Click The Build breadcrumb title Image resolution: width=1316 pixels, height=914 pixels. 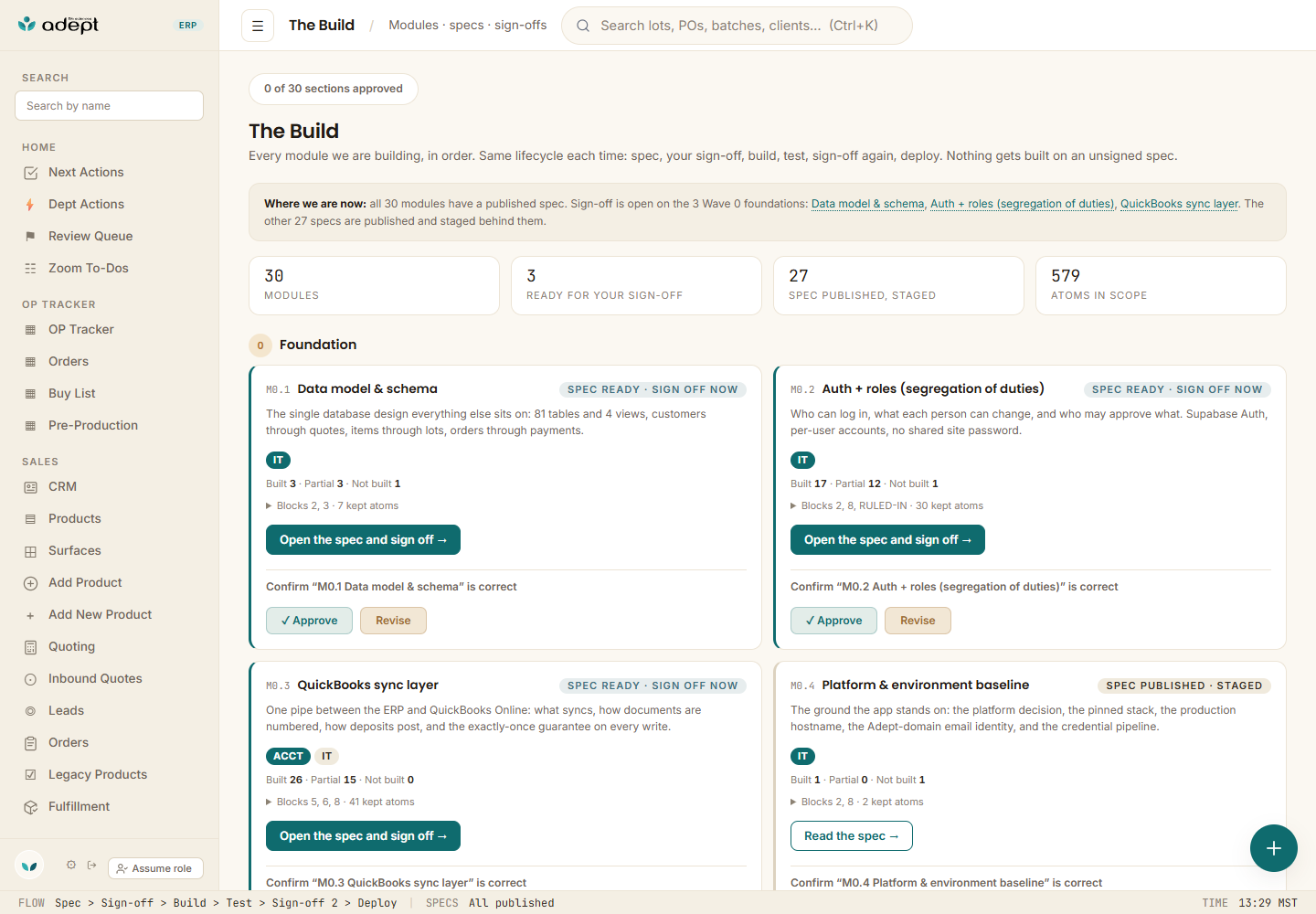coord(322,26)
